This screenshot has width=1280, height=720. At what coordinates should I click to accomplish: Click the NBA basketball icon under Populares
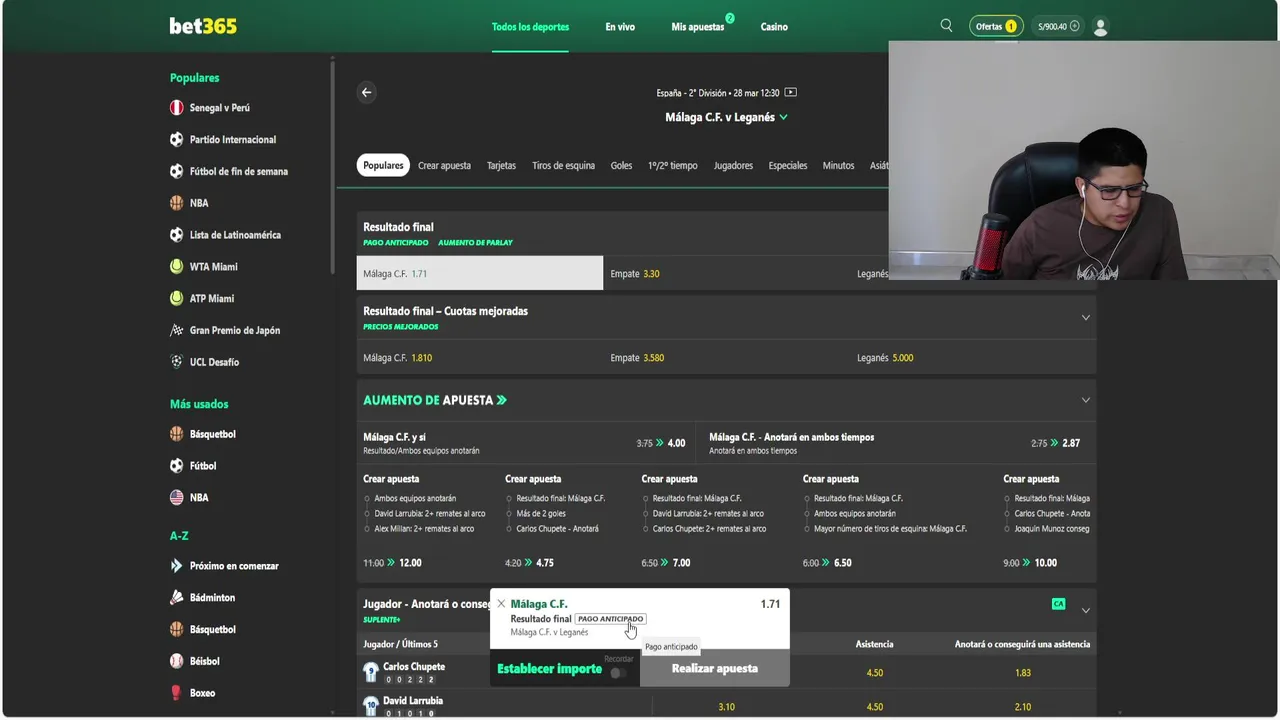click(176, 203)
